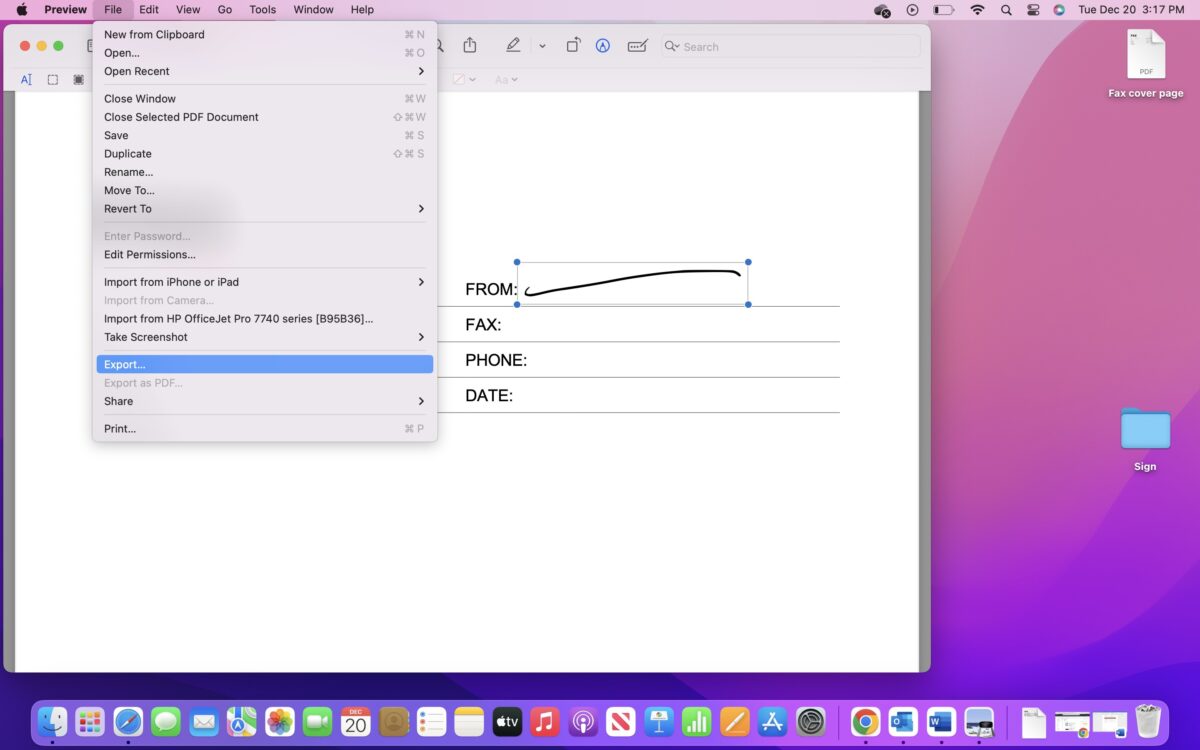Viewport: 1200px width, 750px height.
Task: Open Control Center from the menu bar
Action: coord(1033,10)
